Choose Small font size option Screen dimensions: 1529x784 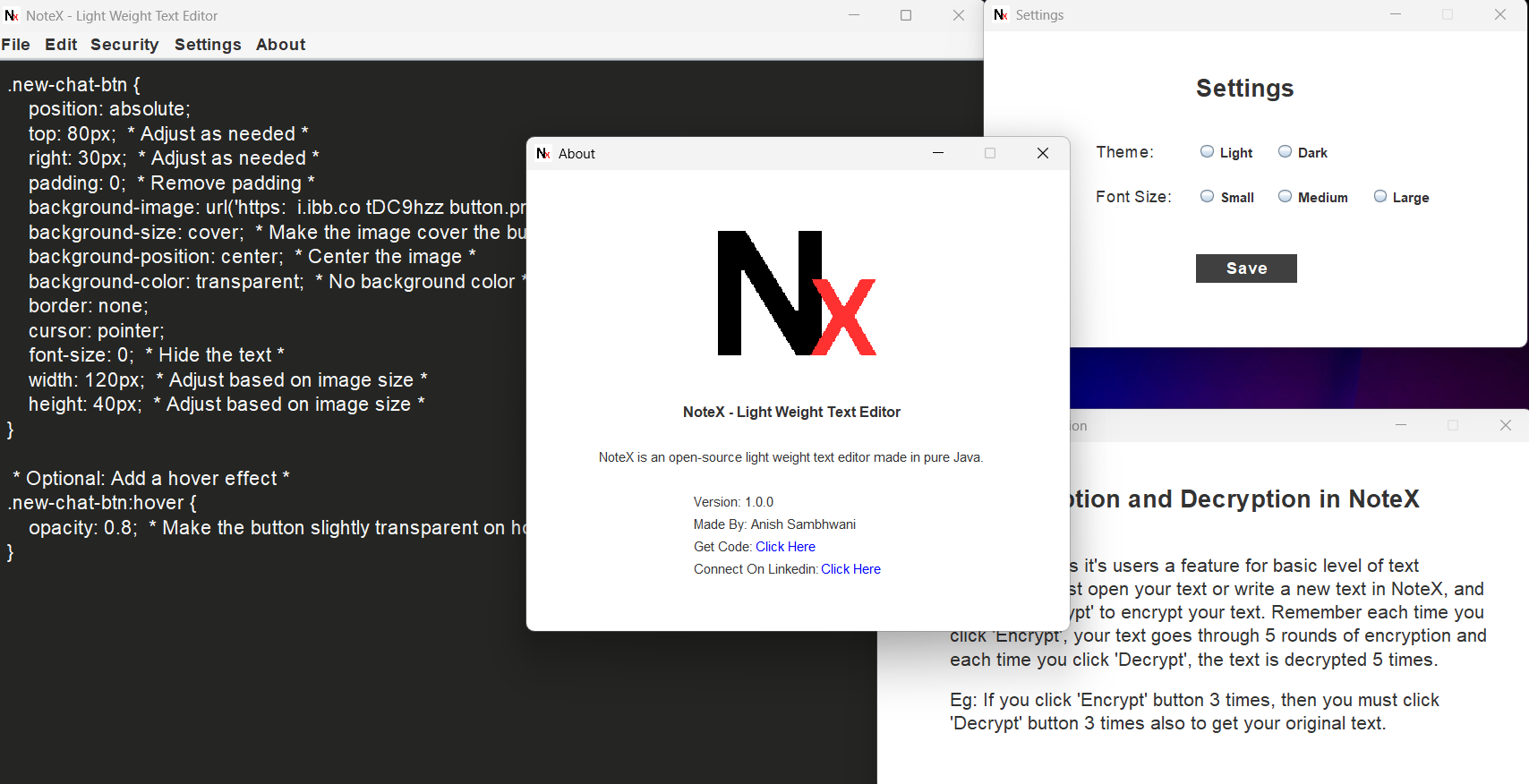1208,197
